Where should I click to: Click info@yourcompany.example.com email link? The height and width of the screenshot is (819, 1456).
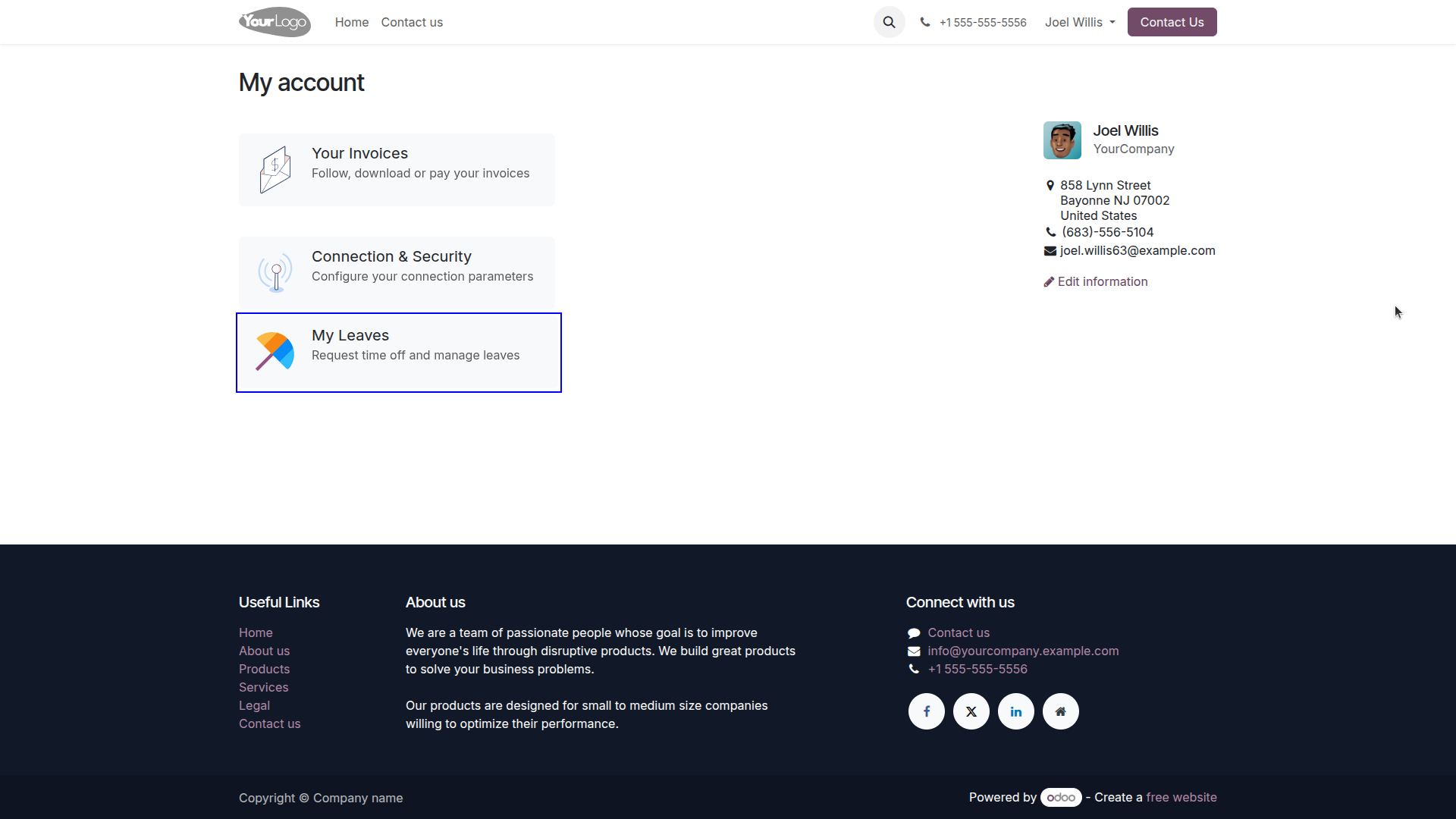click(x=1023, y=651)
